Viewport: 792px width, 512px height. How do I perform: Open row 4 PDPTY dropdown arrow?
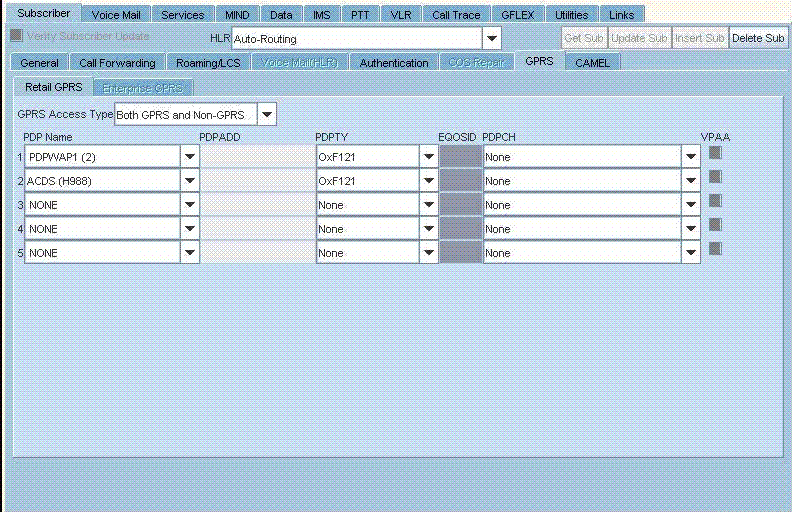pos(428,228)
